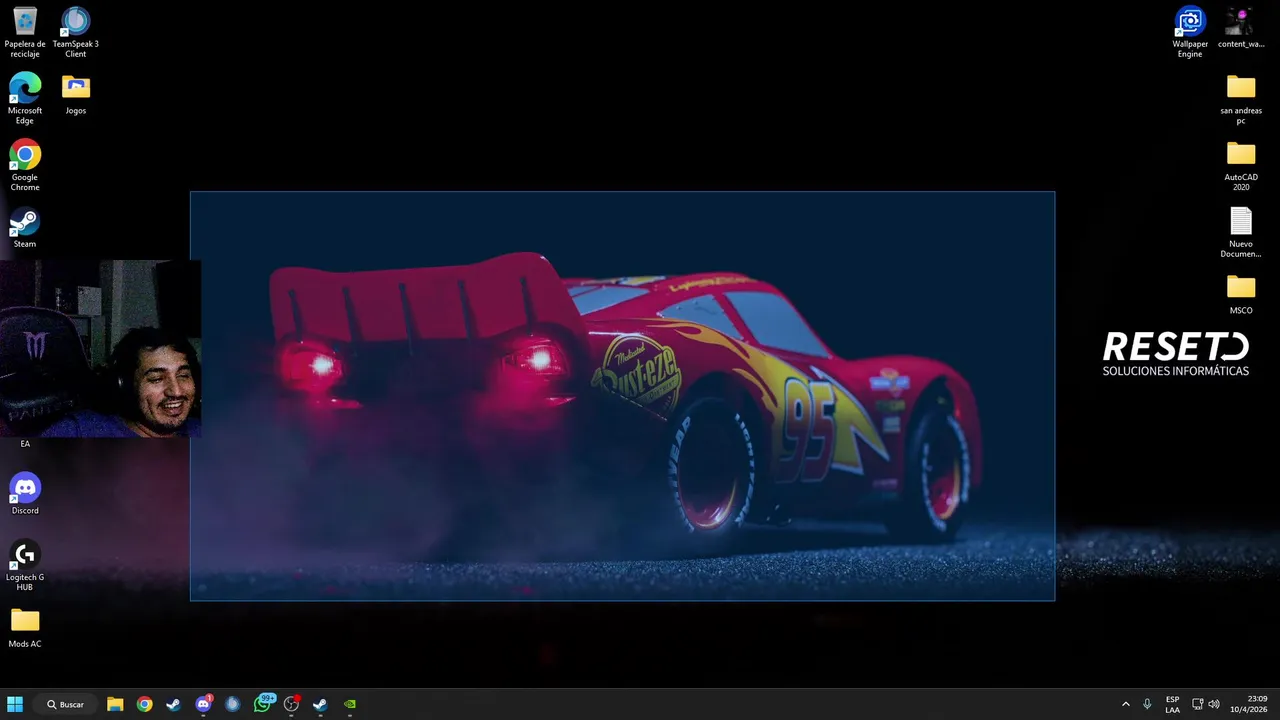Open File Explorer from the taskbar

tap(115, 704)
